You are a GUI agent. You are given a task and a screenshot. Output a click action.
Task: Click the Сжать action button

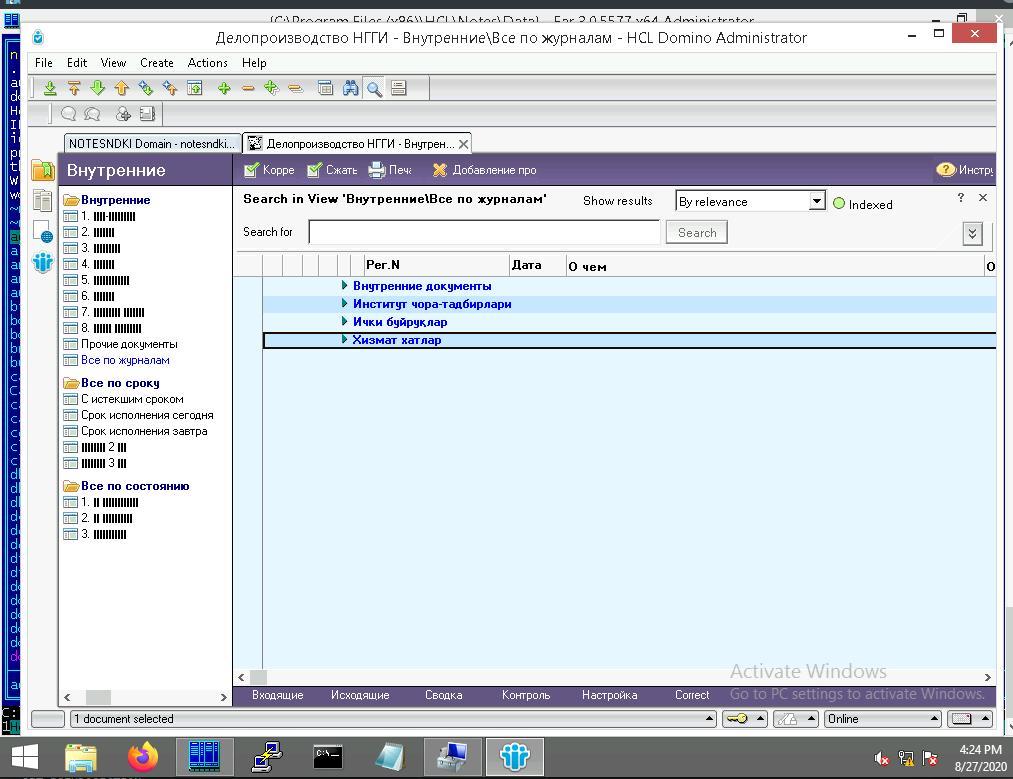coord(332,170)
